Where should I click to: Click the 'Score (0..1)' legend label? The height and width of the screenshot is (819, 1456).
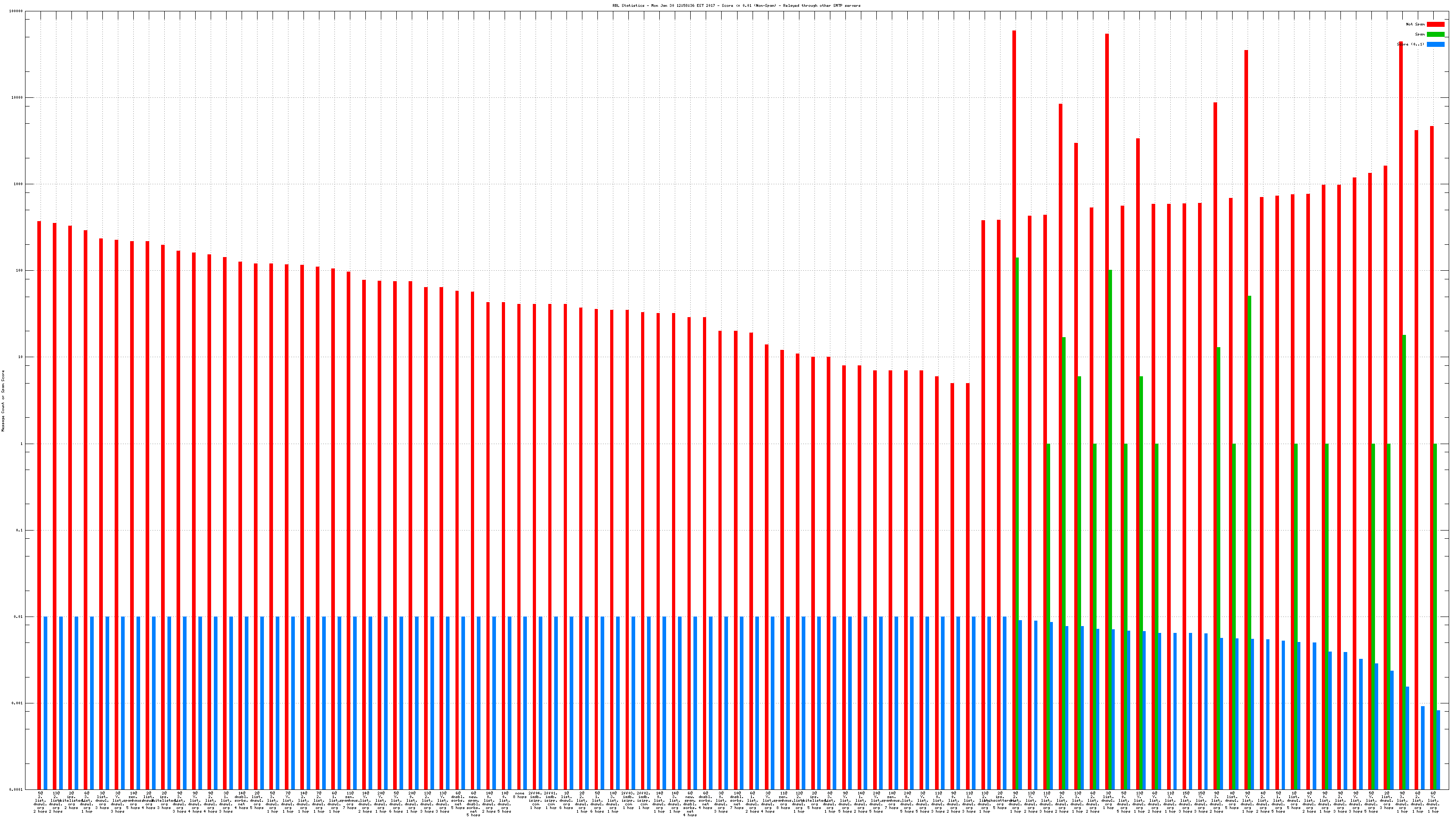[x=1410, y=45]
